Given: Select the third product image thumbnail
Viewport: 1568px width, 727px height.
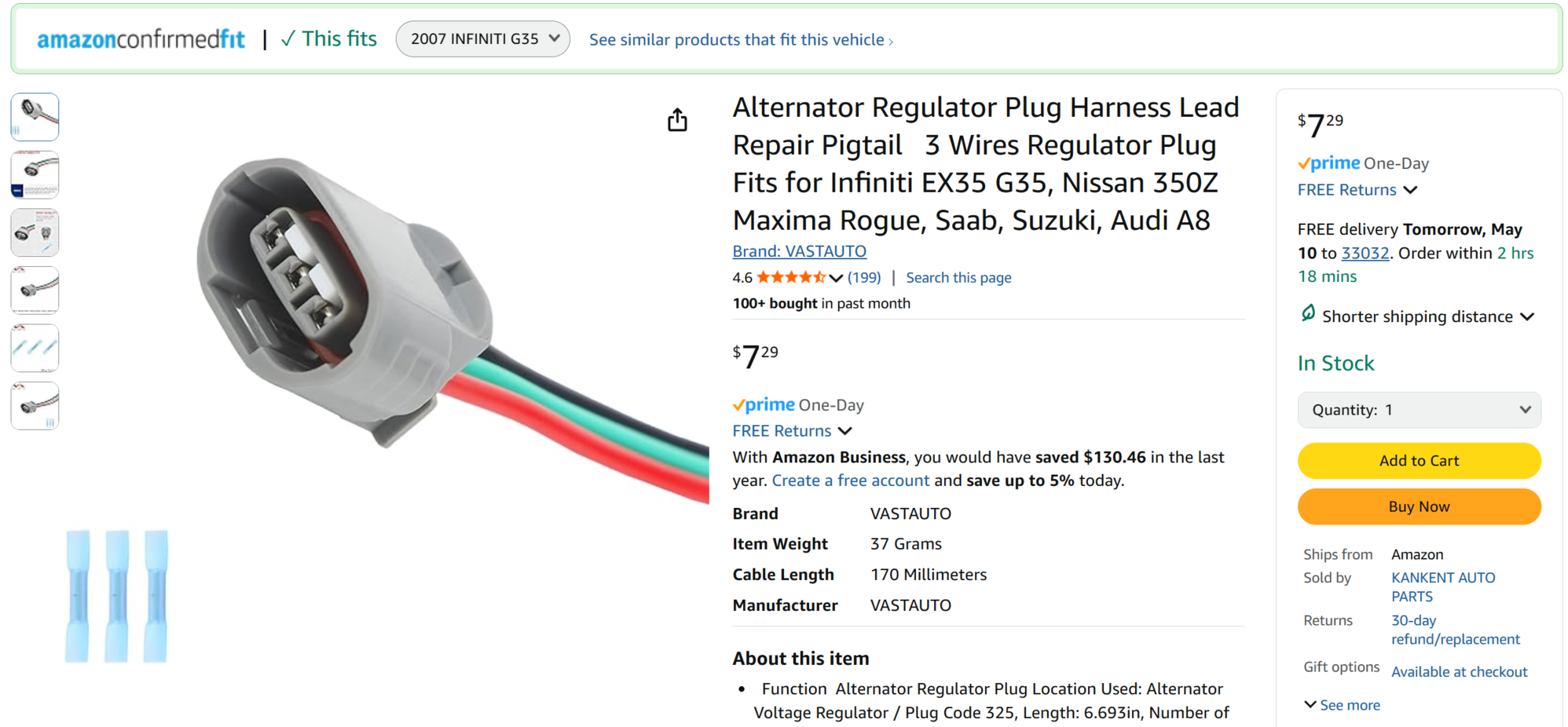Looking at the screenshot, I should tap(35, 232).
